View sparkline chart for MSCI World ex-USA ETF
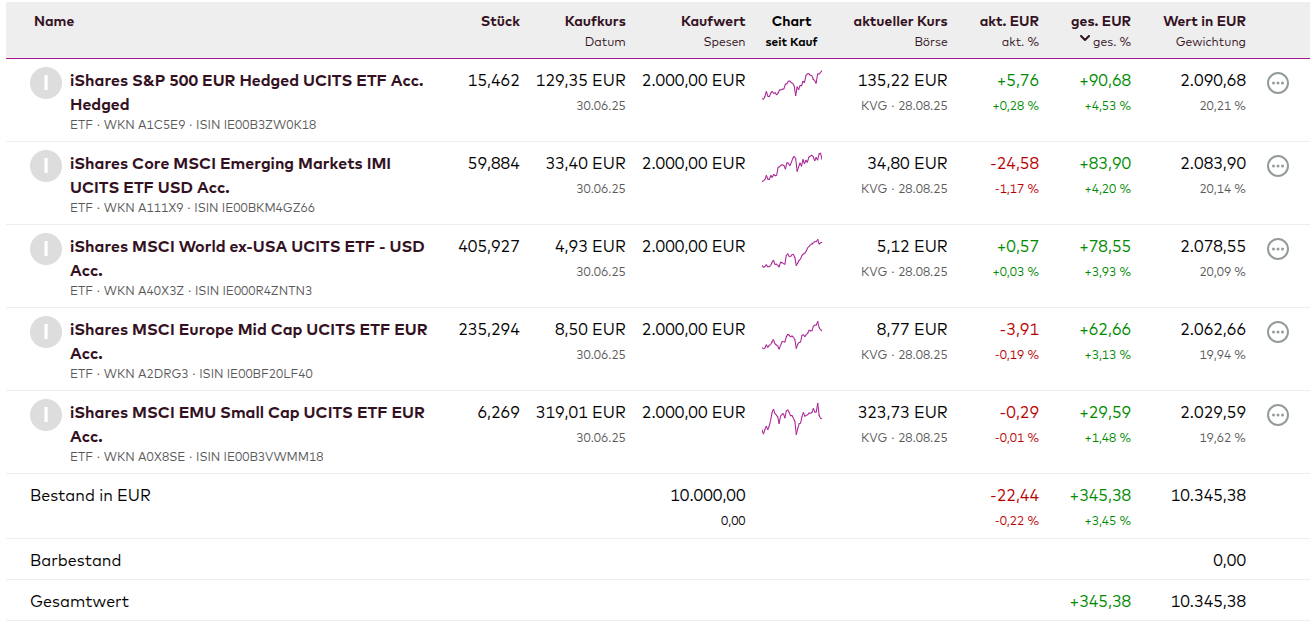The height and width of the screenshot is (629, 1313). coord(792,254)
